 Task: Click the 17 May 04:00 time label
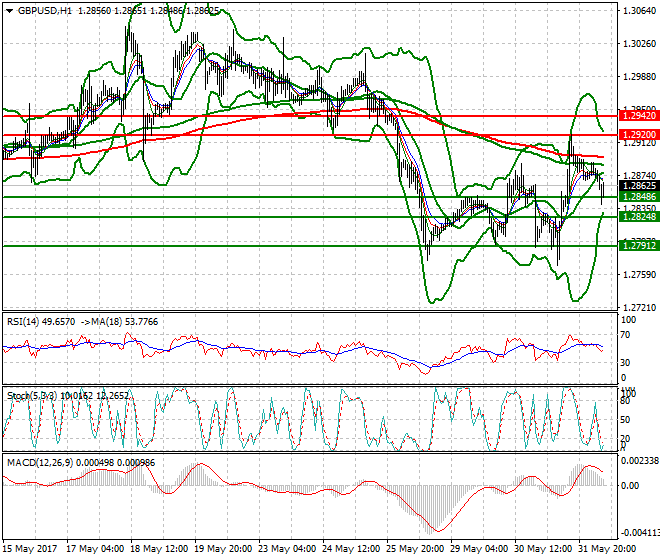(95, 549)
